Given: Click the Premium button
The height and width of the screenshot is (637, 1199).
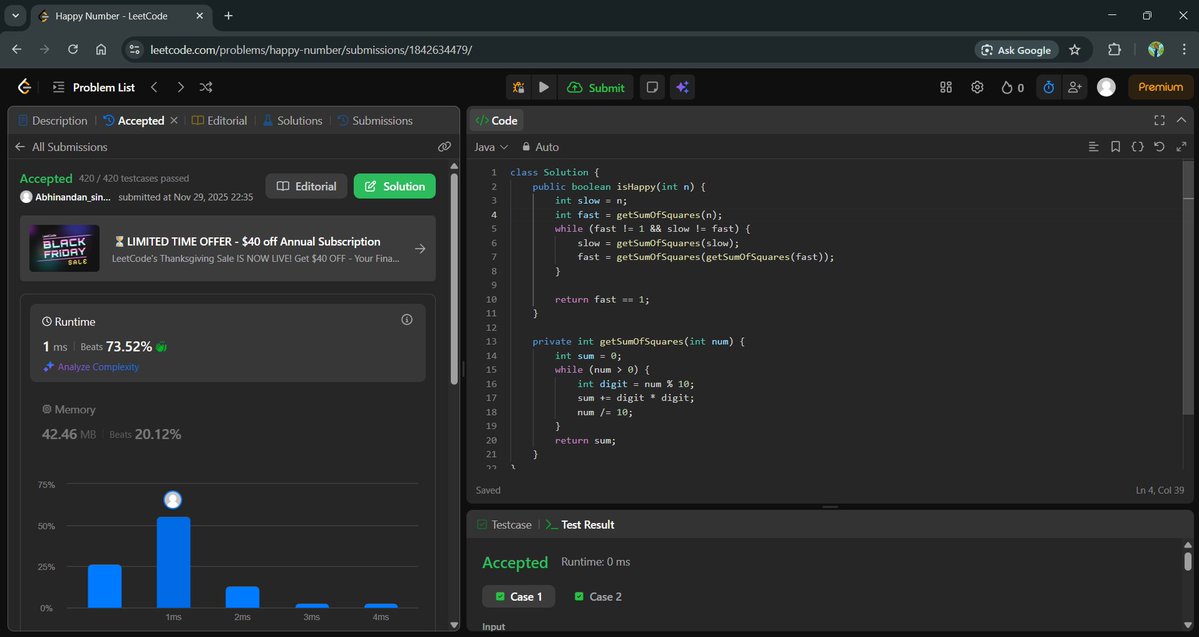Looking at the screenshot, I should [x=1160, y=87].
